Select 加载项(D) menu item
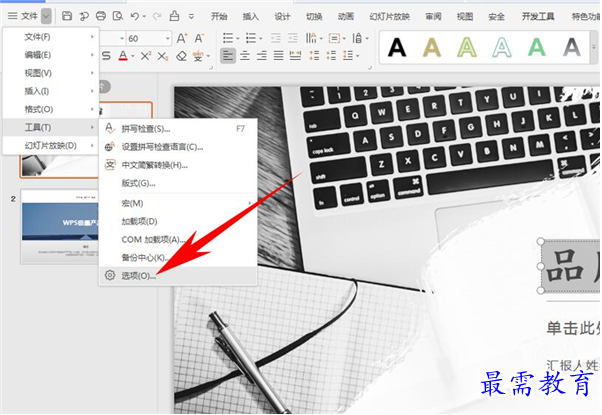Image resolution: width=602 pixels, height=415 pixels. point(178,221)
